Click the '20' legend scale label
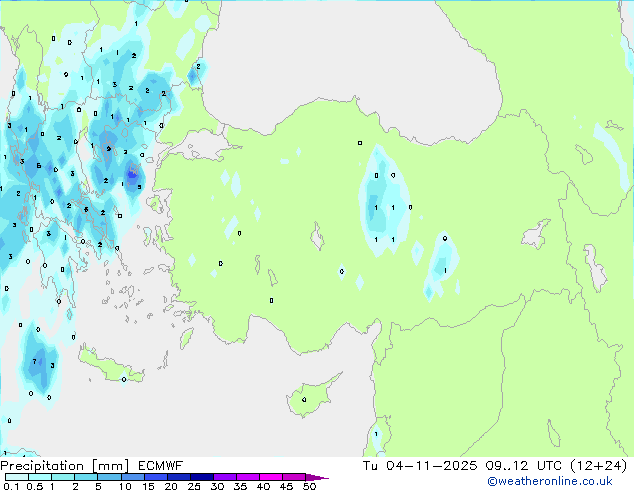 coord(171,486)
